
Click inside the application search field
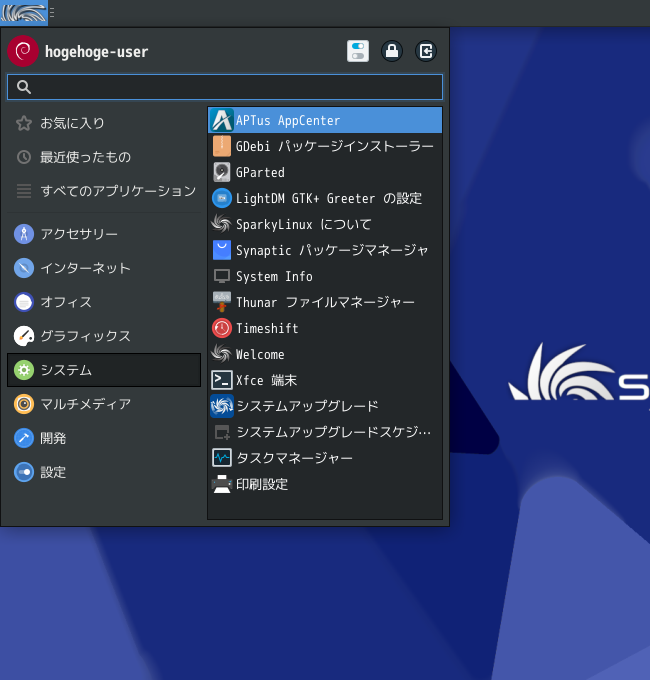pos(225,87)
